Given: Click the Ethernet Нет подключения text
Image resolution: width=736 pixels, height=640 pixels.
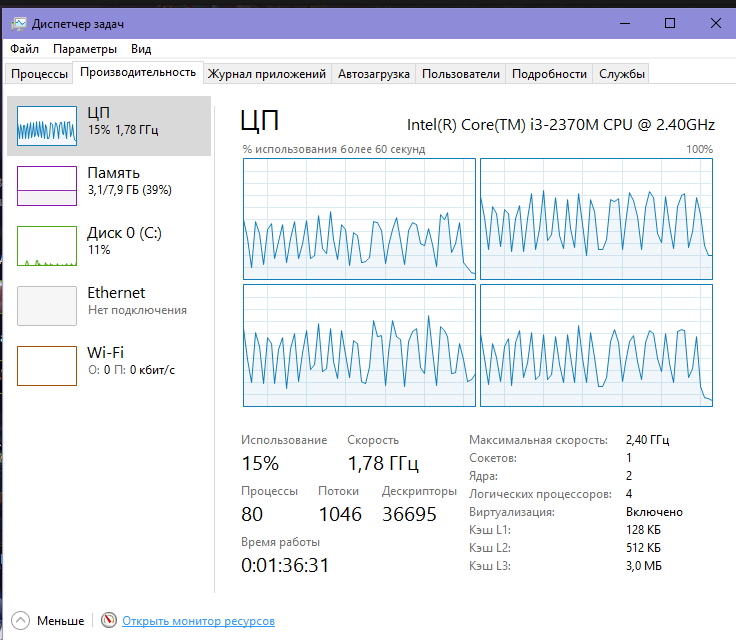Looking at the screenshot, I should (137, 310).
